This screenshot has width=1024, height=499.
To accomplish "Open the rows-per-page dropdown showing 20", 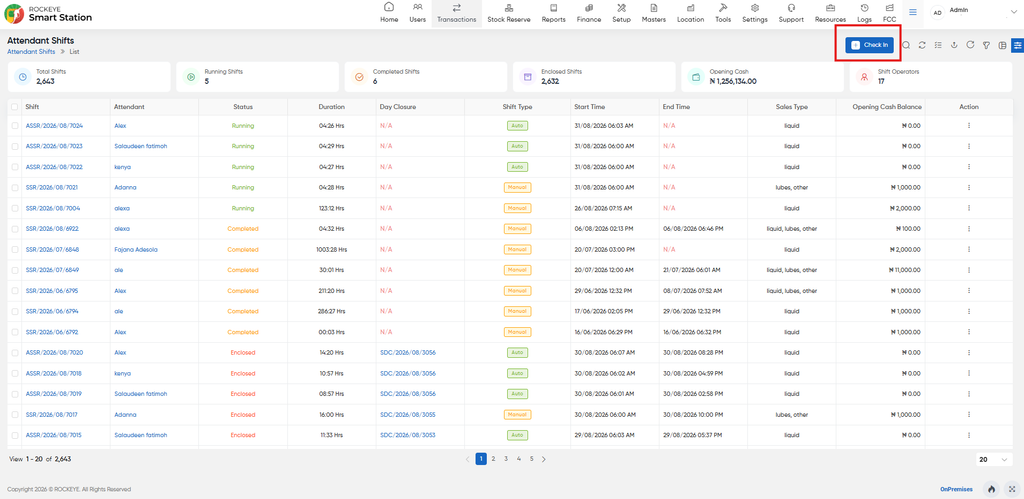I will (993, 459).
